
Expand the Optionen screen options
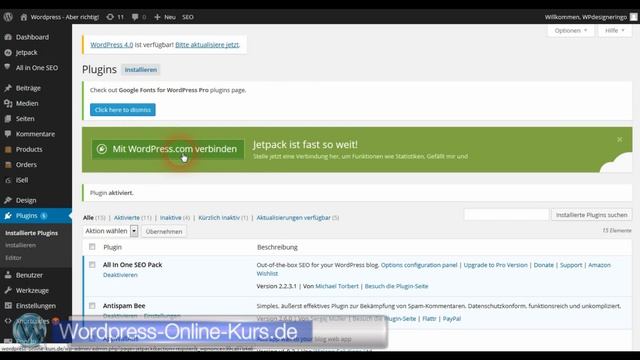click(x=571, y=31)
